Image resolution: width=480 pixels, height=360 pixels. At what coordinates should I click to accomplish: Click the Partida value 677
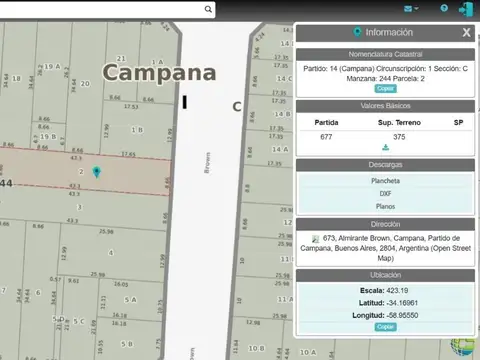(x=326, y=137)
